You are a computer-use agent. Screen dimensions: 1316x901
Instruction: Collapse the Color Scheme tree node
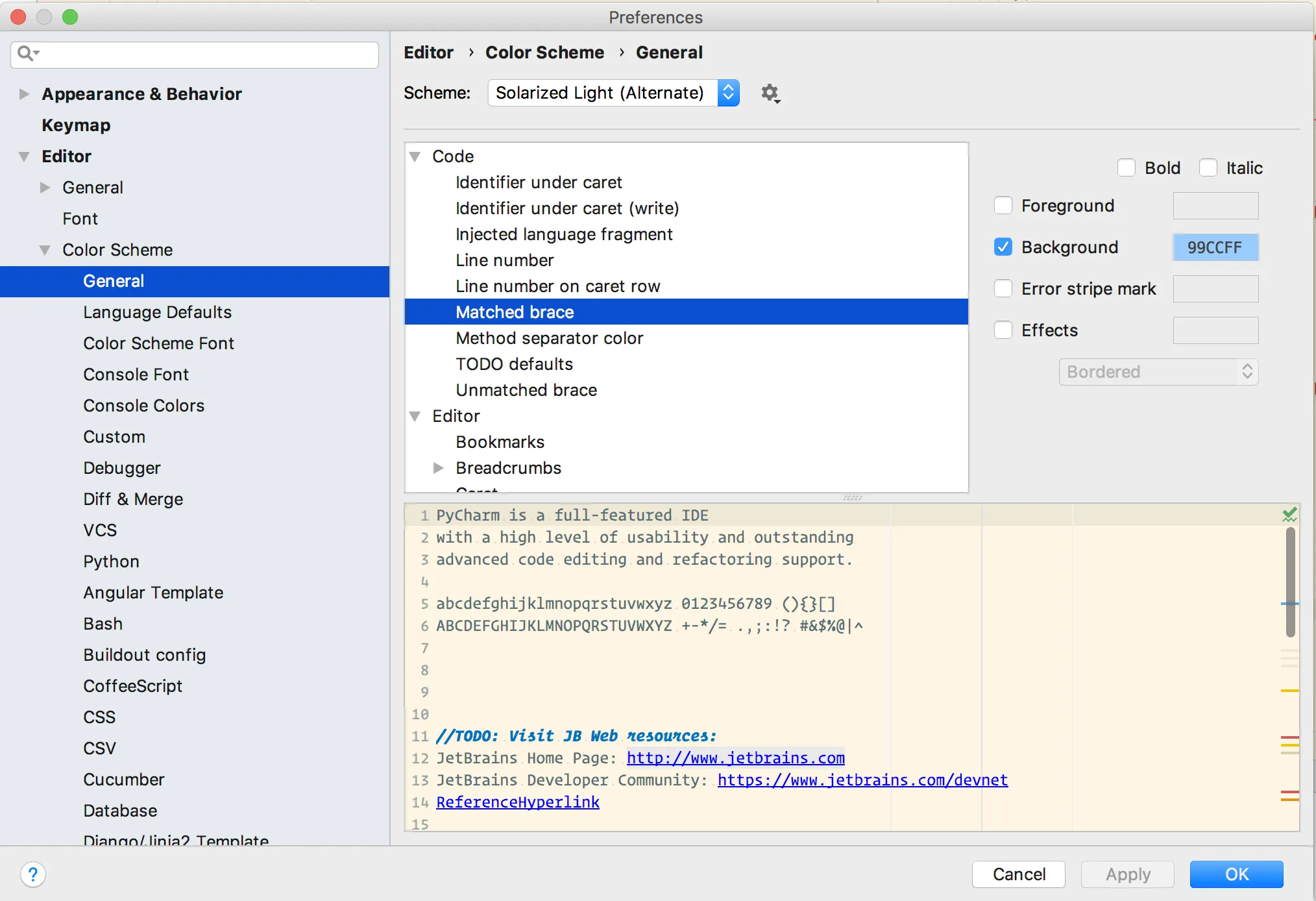[45, 250]
